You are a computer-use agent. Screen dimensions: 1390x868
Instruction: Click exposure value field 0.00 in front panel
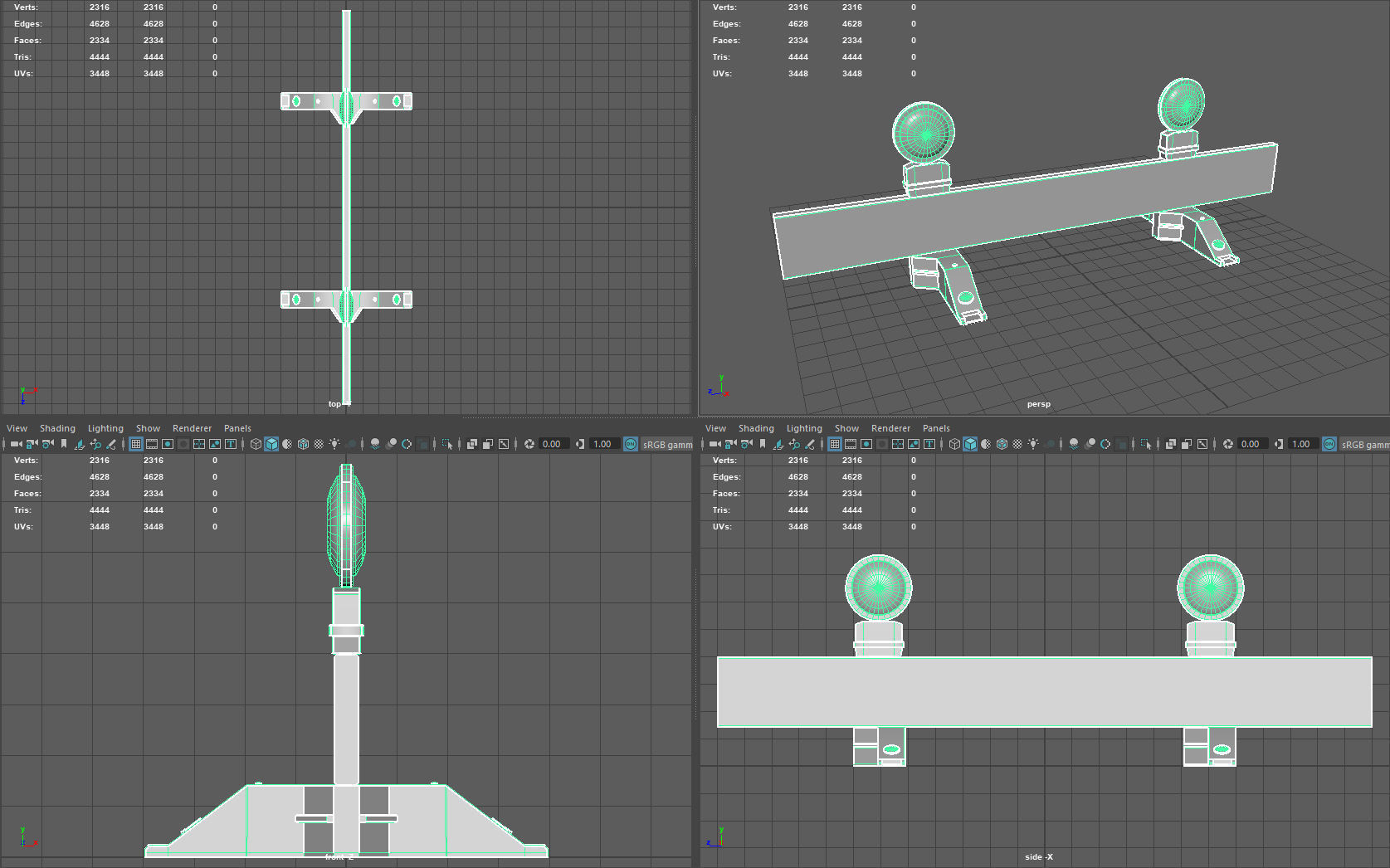pos(554,444)
